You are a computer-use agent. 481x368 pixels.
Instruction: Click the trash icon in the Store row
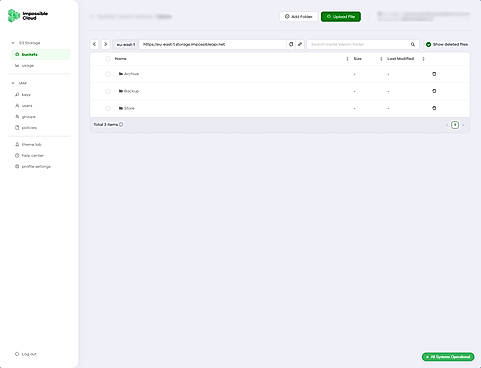[x=434, y=108]
